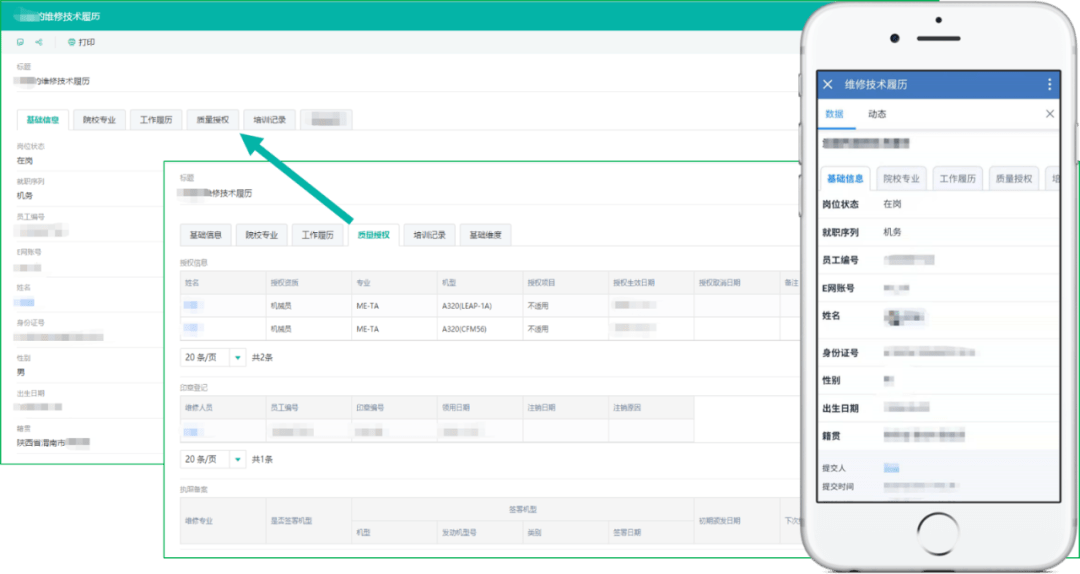
Task: Select 基础维度 tab in inset window
Action: pyautogui.click(x=486, y=235)
